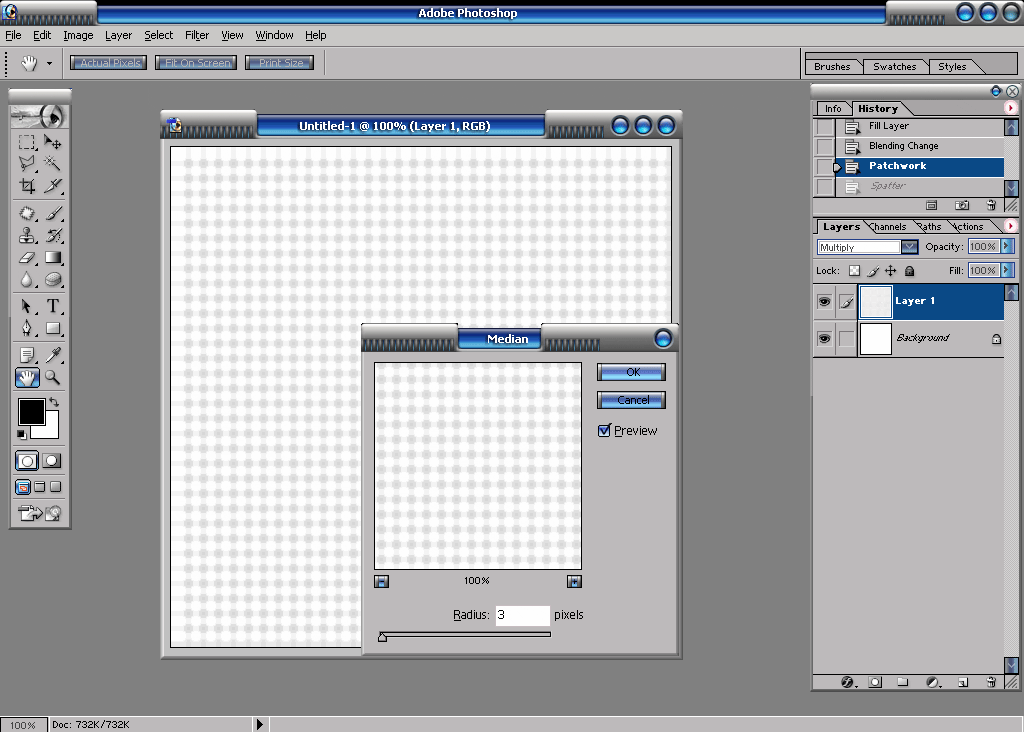Select the Move tool
1024x732 pixels.
point(52,142)
